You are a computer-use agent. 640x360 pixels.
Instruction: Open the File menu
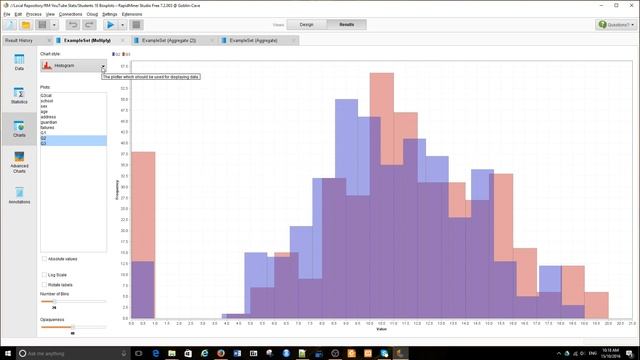click(x=7, y=14)
